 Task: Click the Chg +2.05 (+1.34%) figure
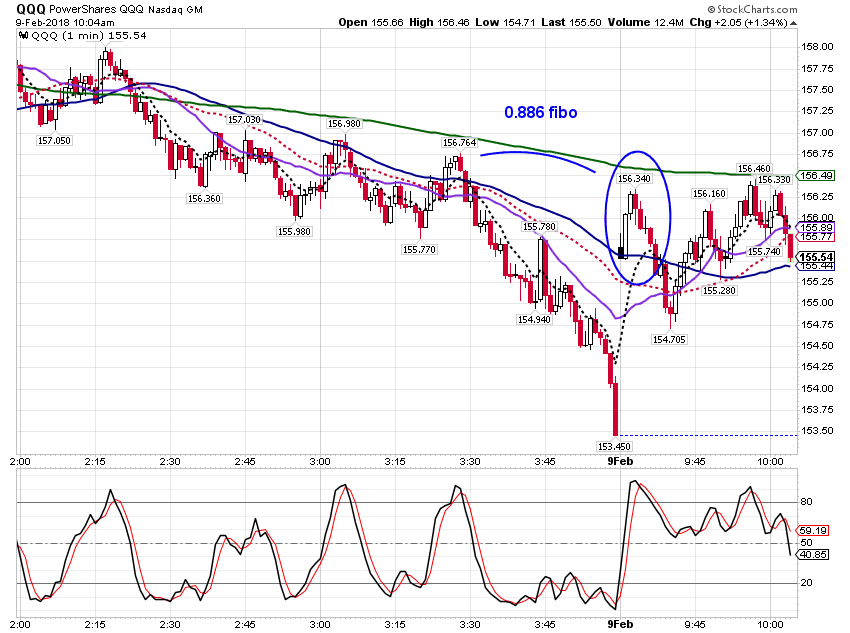tap(738, 22)
